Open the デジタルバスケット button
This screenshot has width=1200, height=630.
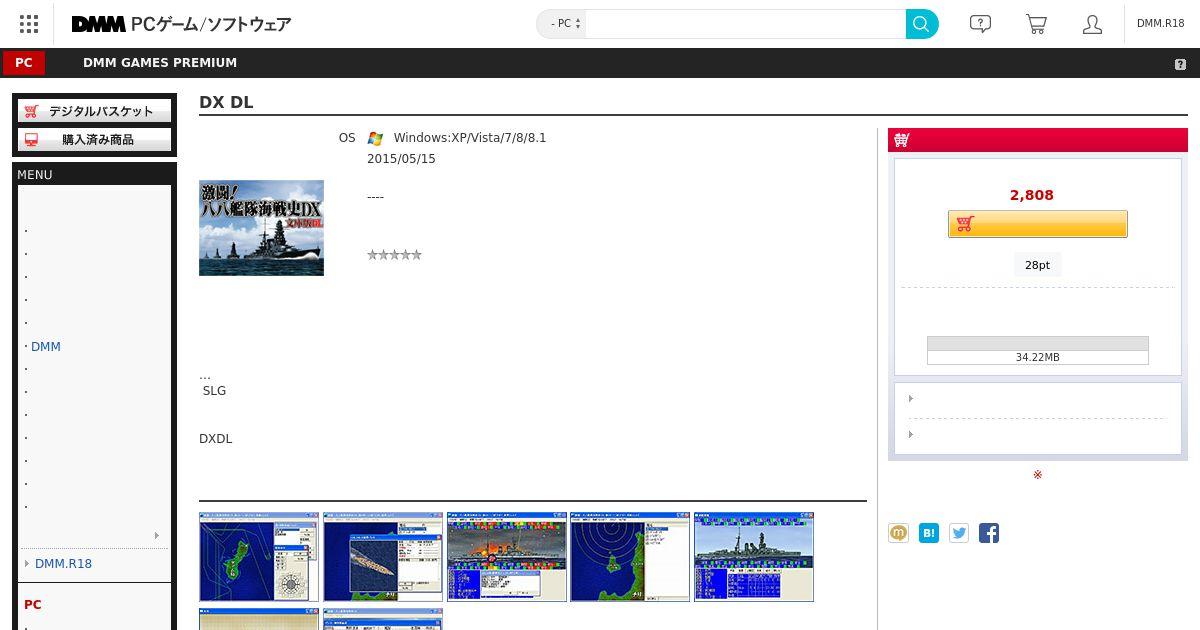[x=94, y=111]
